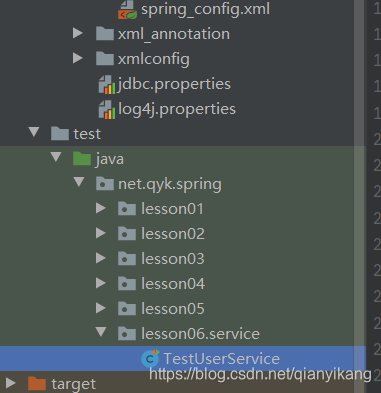The width and height of the screenshot is (381, 393).
Task: Expand the lesson04 package arrow
Action: [x=100, y=283]
